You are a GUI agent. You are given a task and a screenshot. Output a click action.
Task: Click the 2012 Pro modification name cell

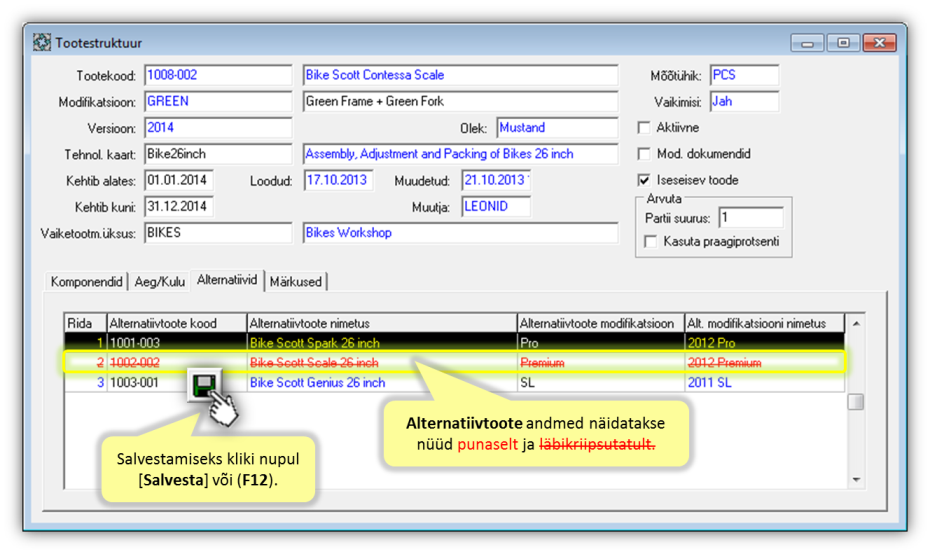(x=765, y=343)
